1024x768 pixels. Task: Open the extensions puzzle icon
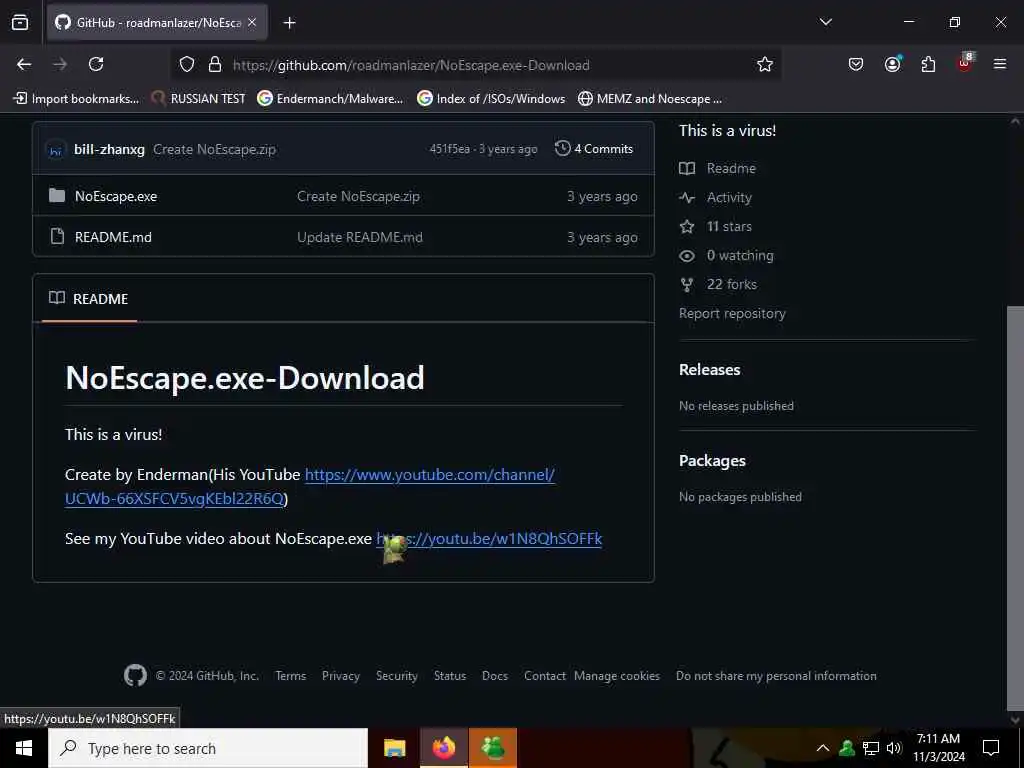[x=928, y=64]
